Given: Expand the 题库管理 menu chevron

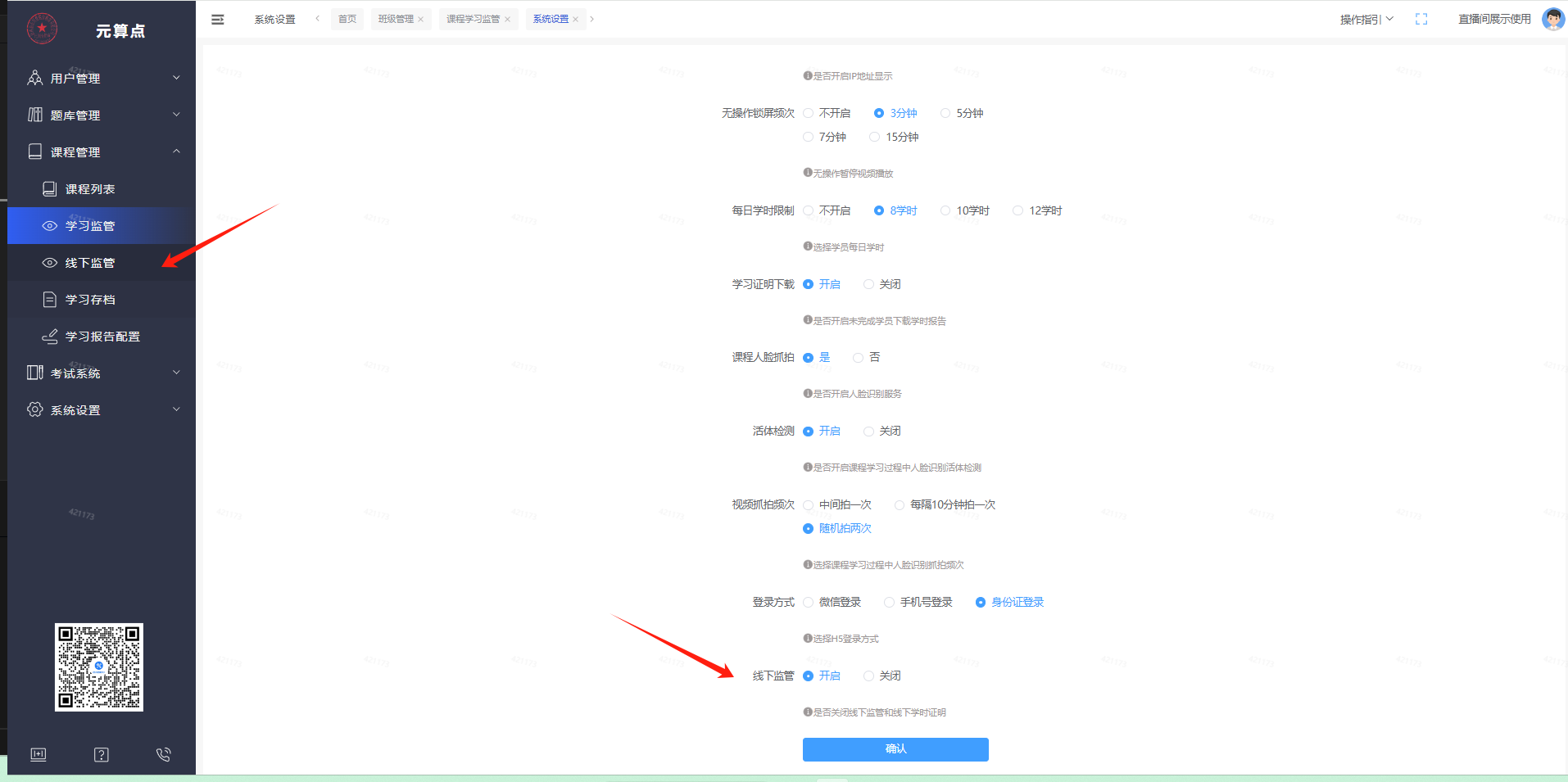Looking at the screenshot, I should pyautogui.click(x=176, y=115).
